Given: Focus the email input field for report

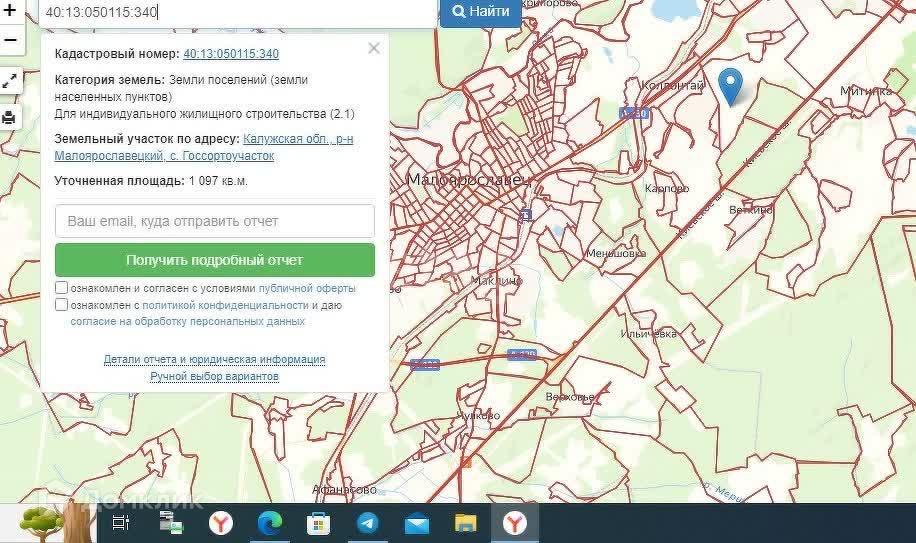Looking at the screenshot, I should (214, 221).
